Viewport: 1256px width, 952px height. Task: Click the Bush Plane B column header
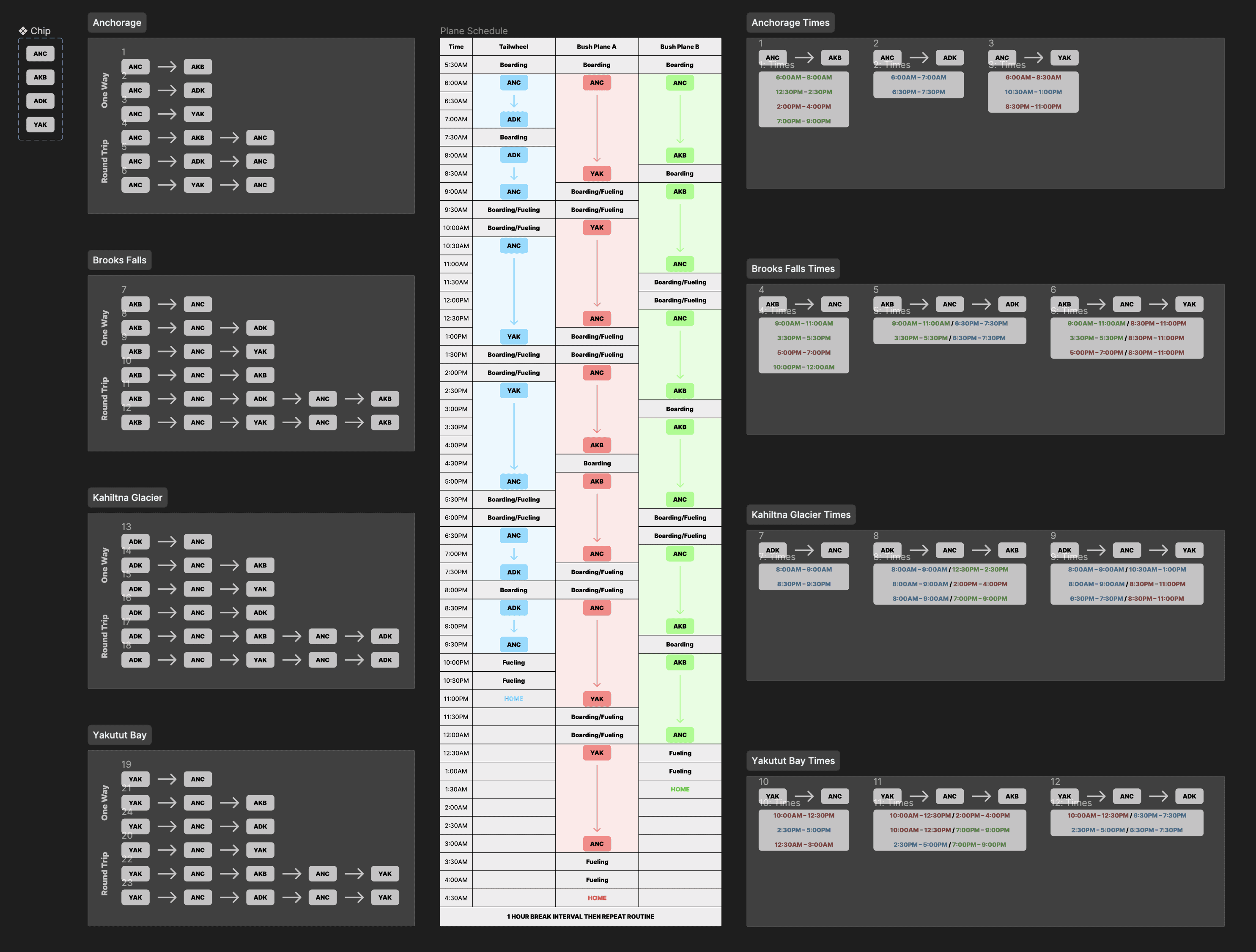coord(680,47)
